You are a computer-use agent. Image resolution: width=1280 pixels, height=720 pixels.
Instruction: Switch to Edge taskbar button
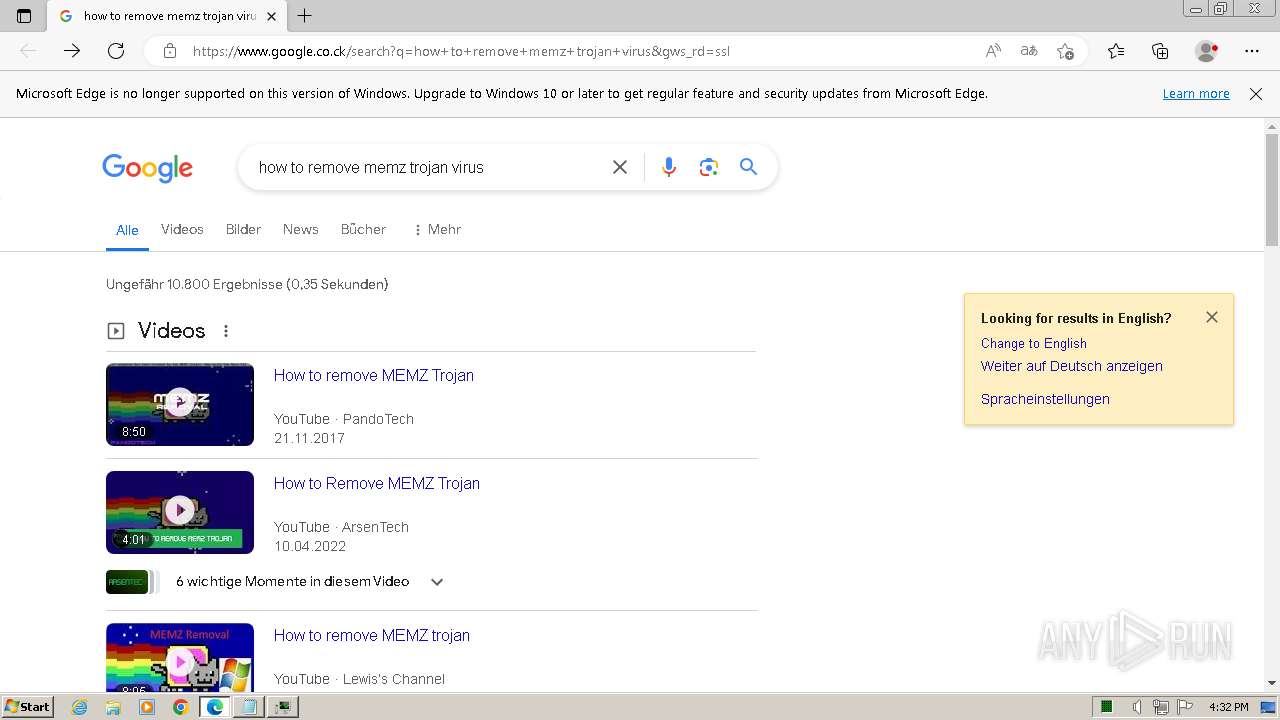[x=214, y=707]
